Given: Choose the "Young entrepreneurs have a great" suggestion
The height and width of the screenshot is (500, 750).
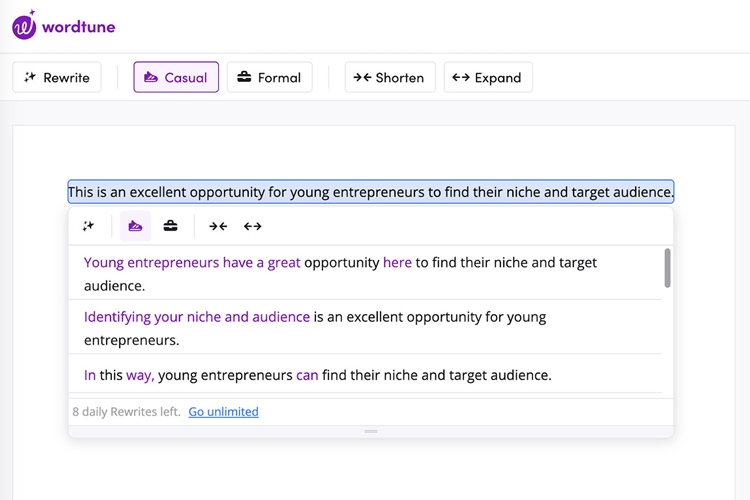Looking at the screenshot, I should pyautogui.click(x=340, y=273).
